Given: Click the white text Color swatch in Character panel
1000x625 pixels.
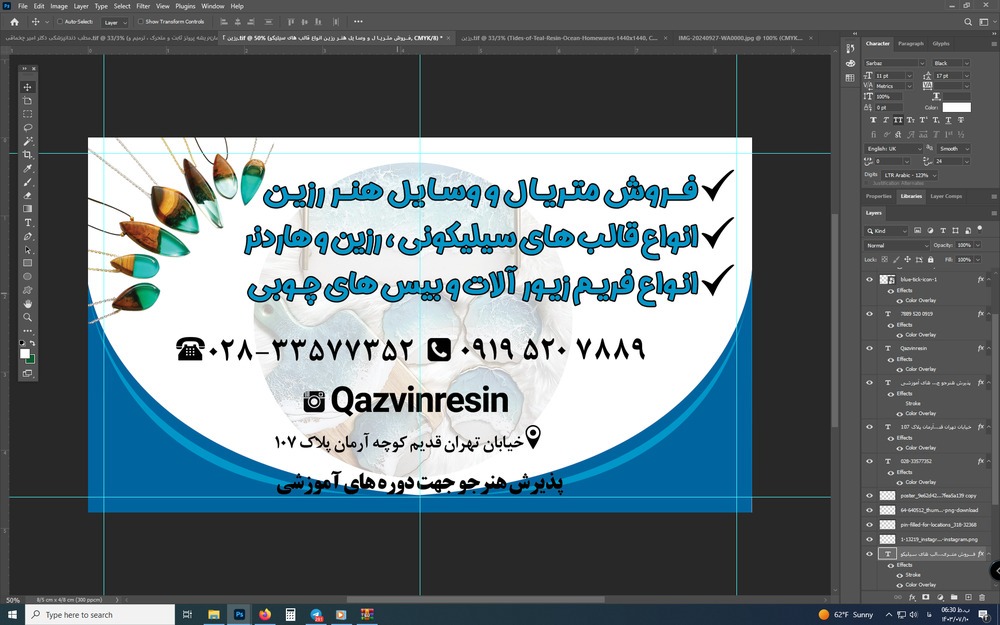Looking at the screenshot, I should coord(956,107).
